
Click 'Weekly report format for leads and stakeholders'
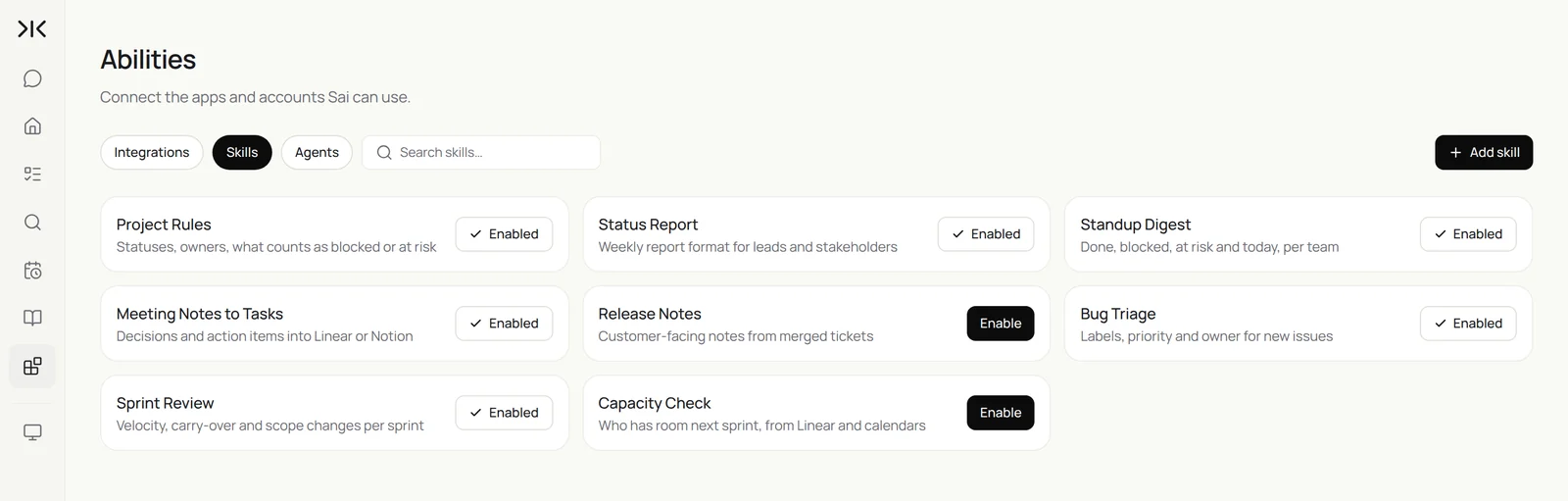click(x=748, y=247)
